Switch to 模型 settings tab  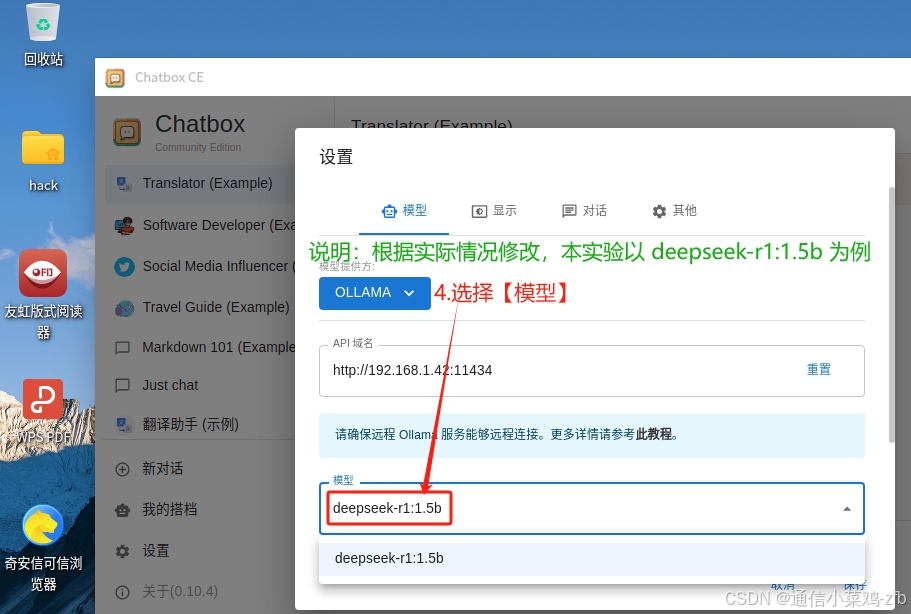click(404, 211)
